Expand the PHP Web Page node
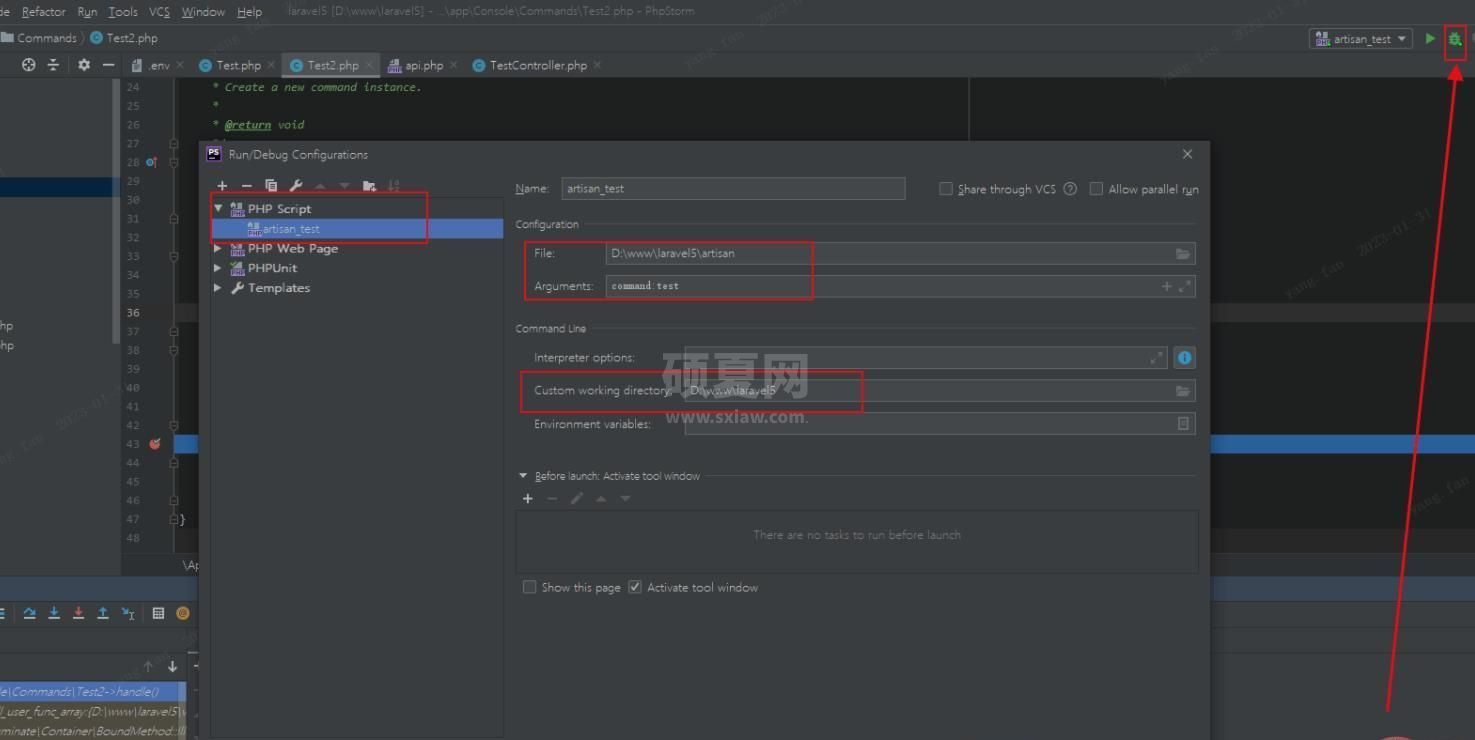This screenshot has height=740, width=1475. coord(218,248)
